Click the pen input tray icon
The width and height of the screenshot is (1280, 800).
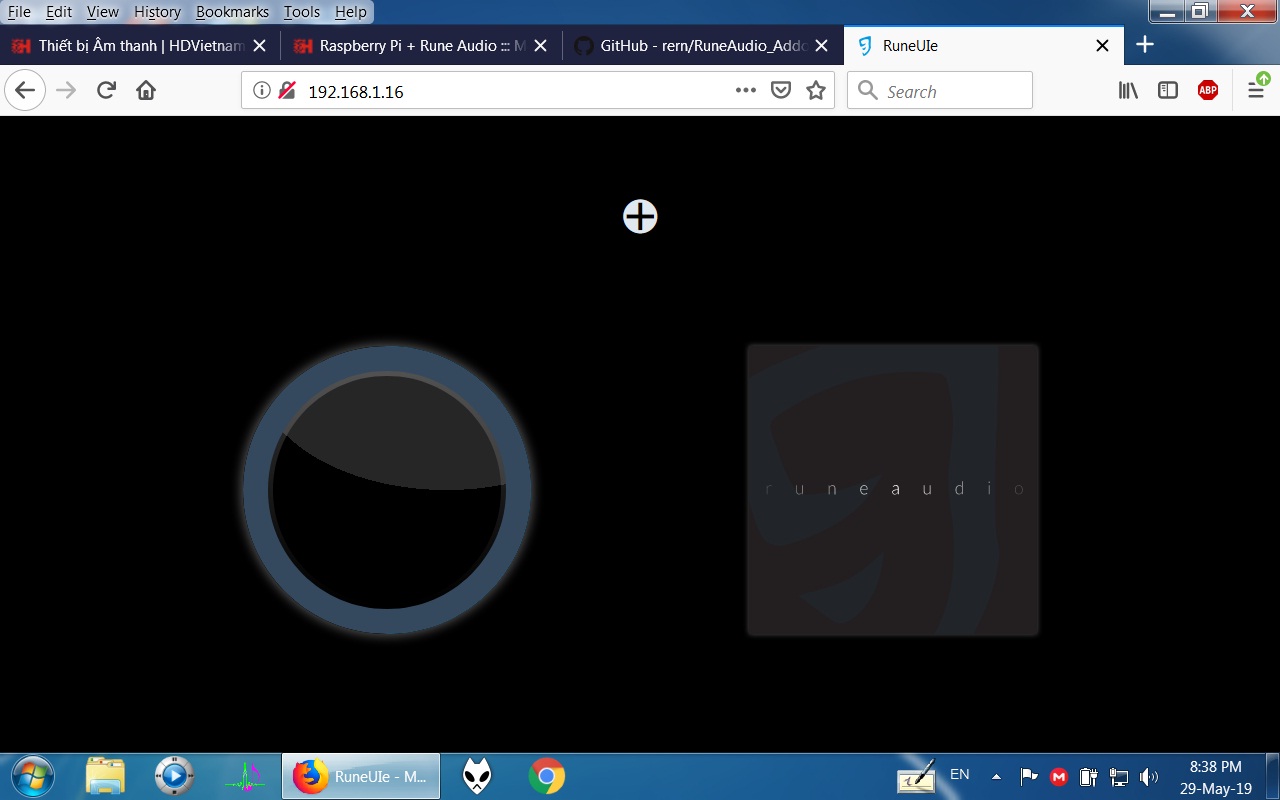coord(916,776)
